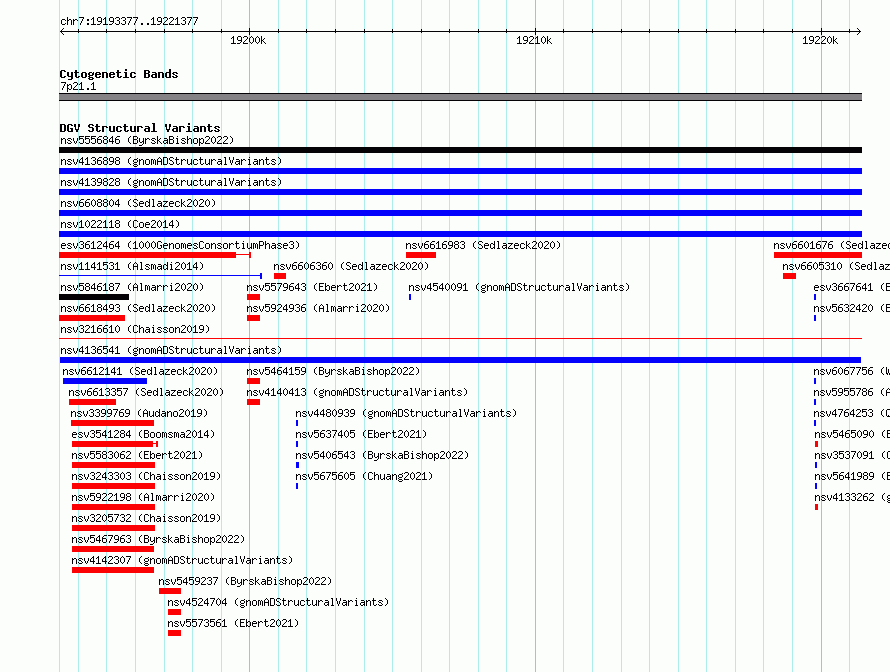The width and height of the screenshot is (890, 672).
Task: Click nsv4480939 (gnomADStructuralVariants) label
Action: (x=406, y=413)
